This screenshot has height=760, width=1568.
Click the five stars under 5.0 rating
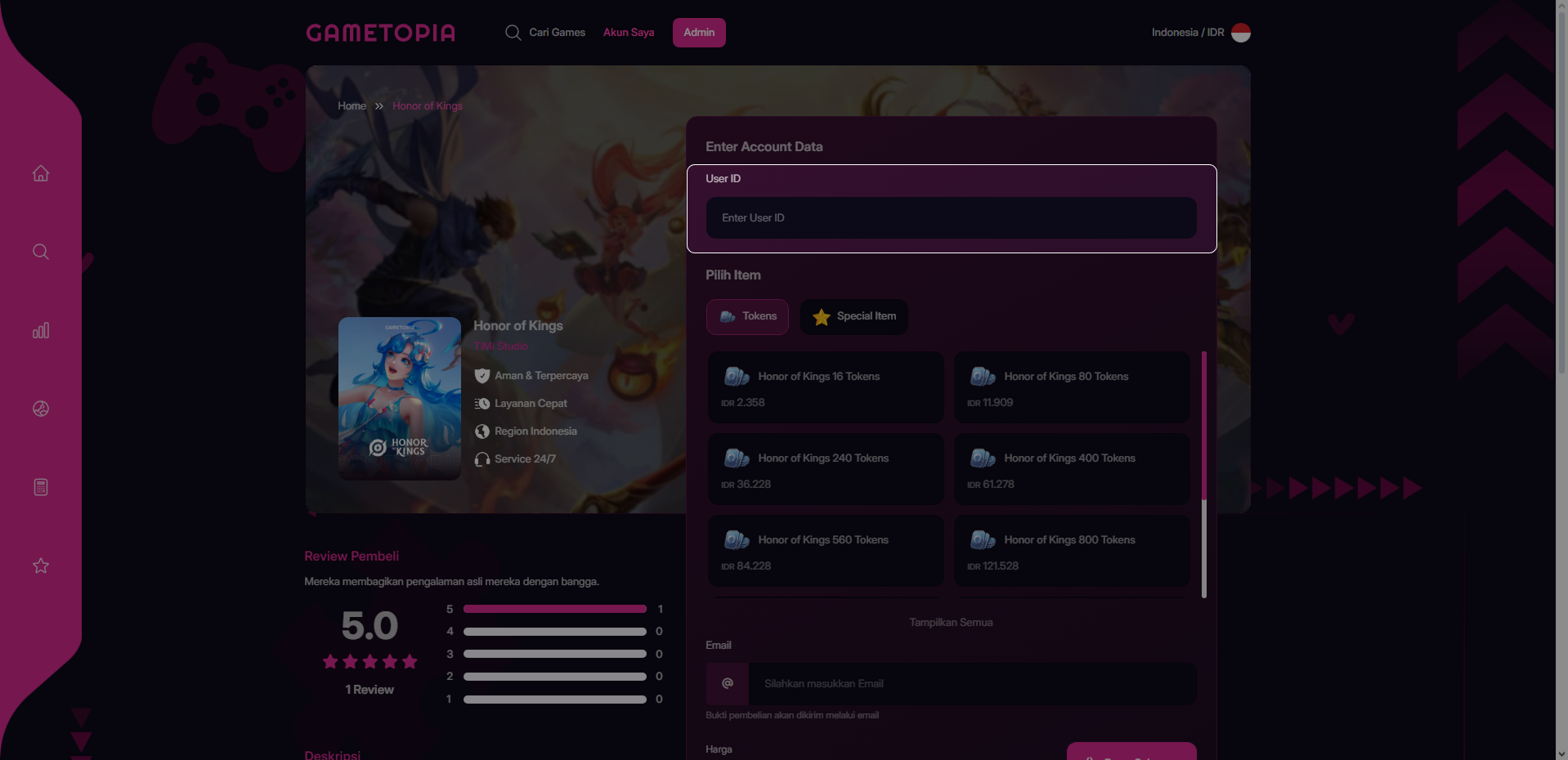370,662
